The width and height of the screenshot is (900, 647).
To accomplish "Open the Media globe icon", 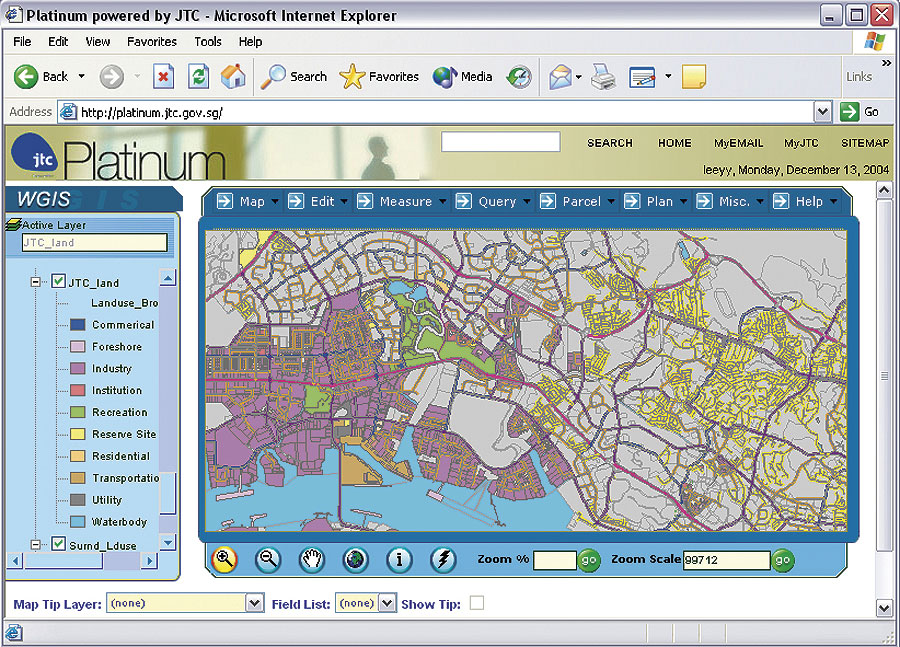I will 444,76.
